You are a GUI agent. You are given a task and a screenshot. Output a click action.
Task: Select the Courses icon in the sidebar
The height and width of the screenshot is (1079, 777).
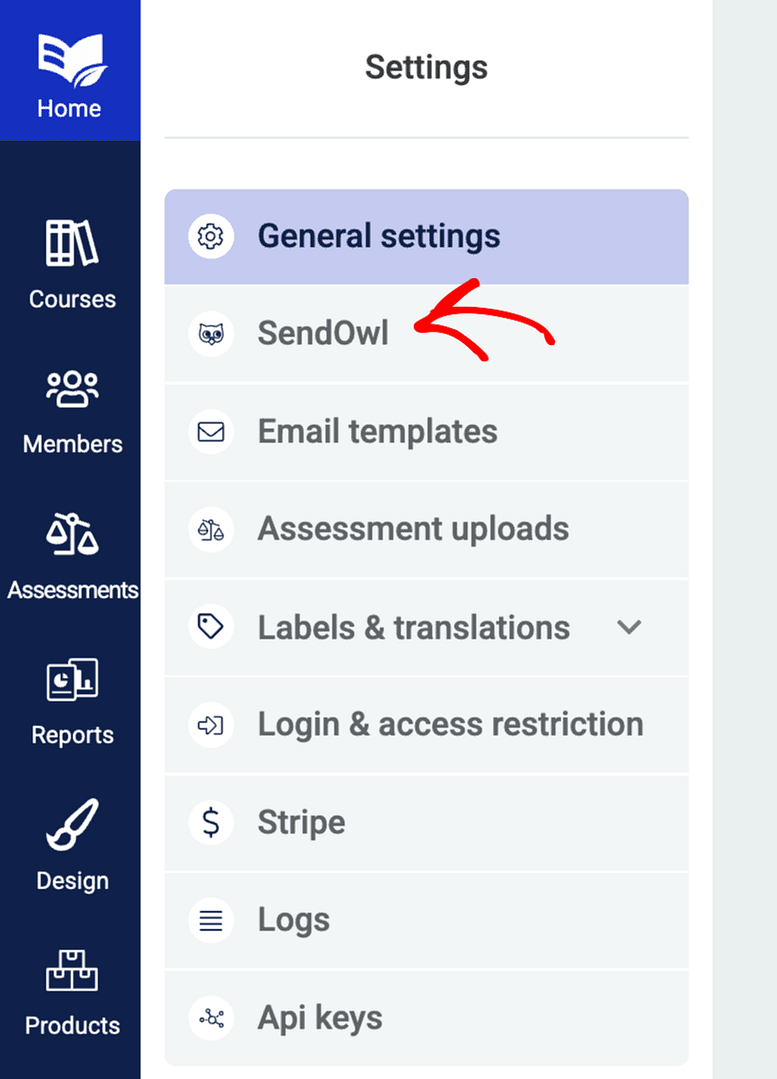[x=70, y=237]
